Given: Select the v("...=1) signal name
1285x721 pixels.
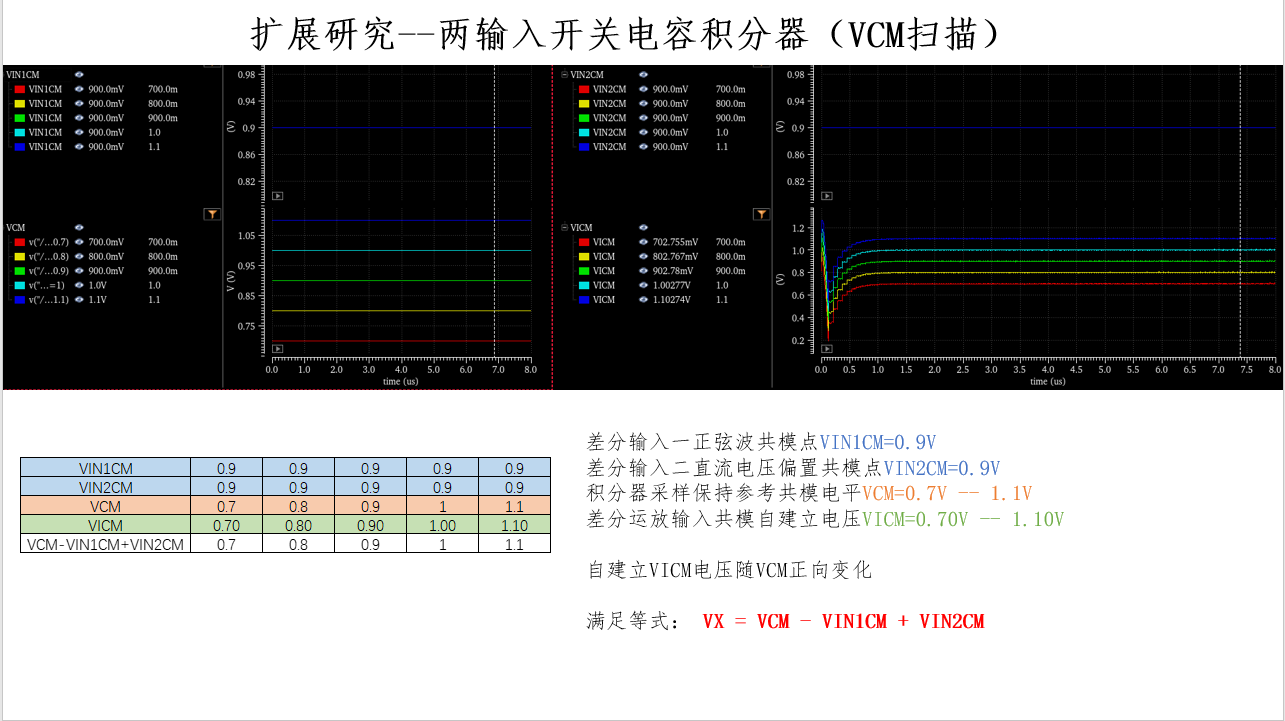Looking at the screenshot, I should point(49,285).
